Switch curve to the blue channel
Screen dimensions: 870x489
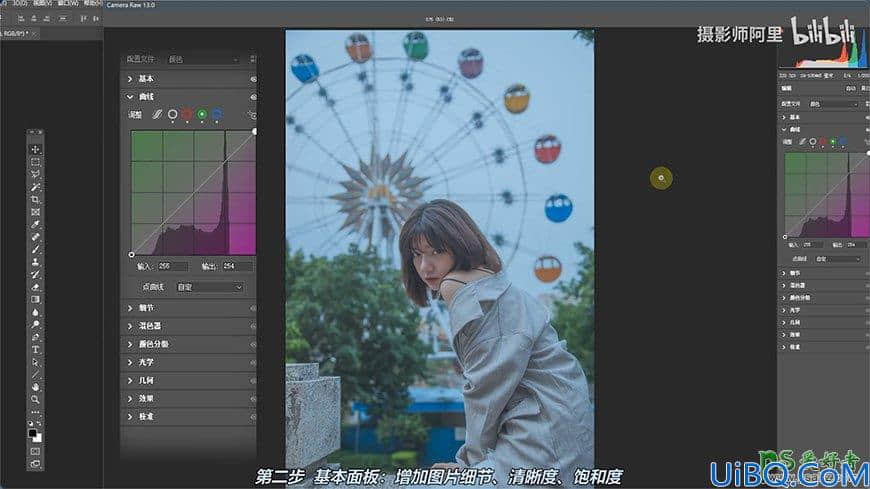coord(216,114)
